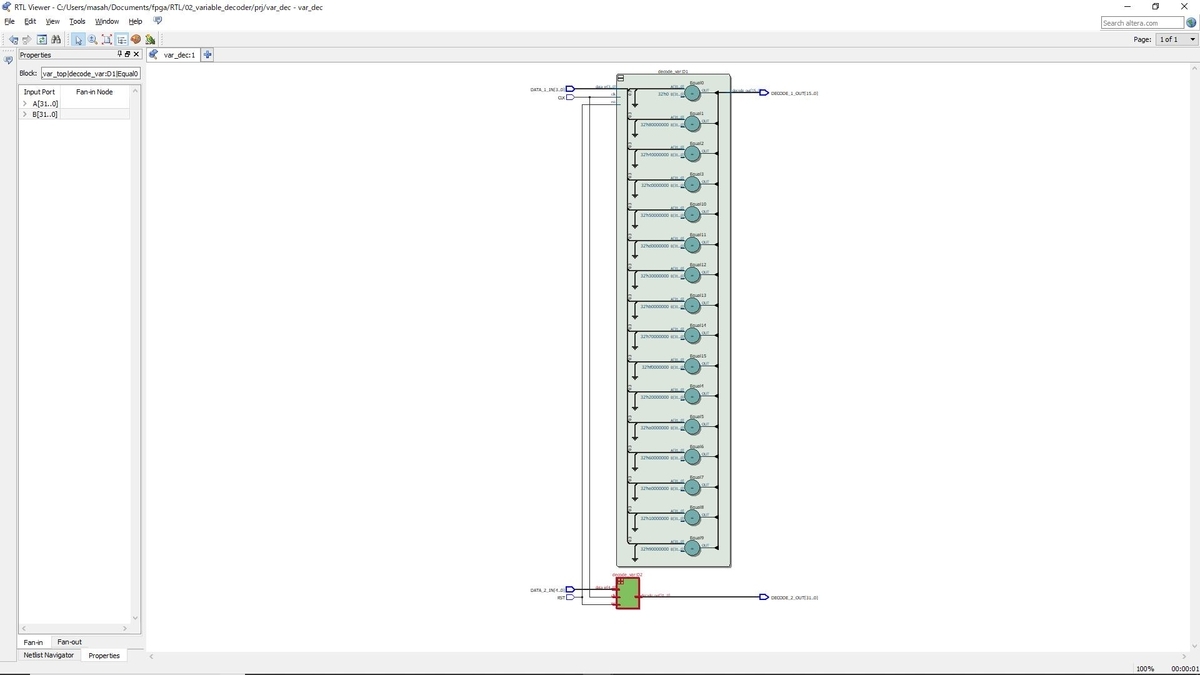The width and height of the screenshot is (1200, 675).
Task: Select the DECODE_2_OUT output port pin
Action: tap(764, 597)
